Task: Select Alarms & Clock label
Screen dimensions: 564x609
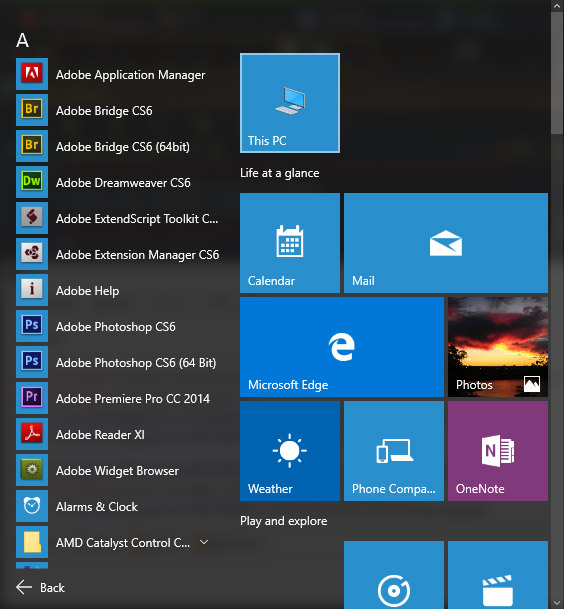Action: 97,507
